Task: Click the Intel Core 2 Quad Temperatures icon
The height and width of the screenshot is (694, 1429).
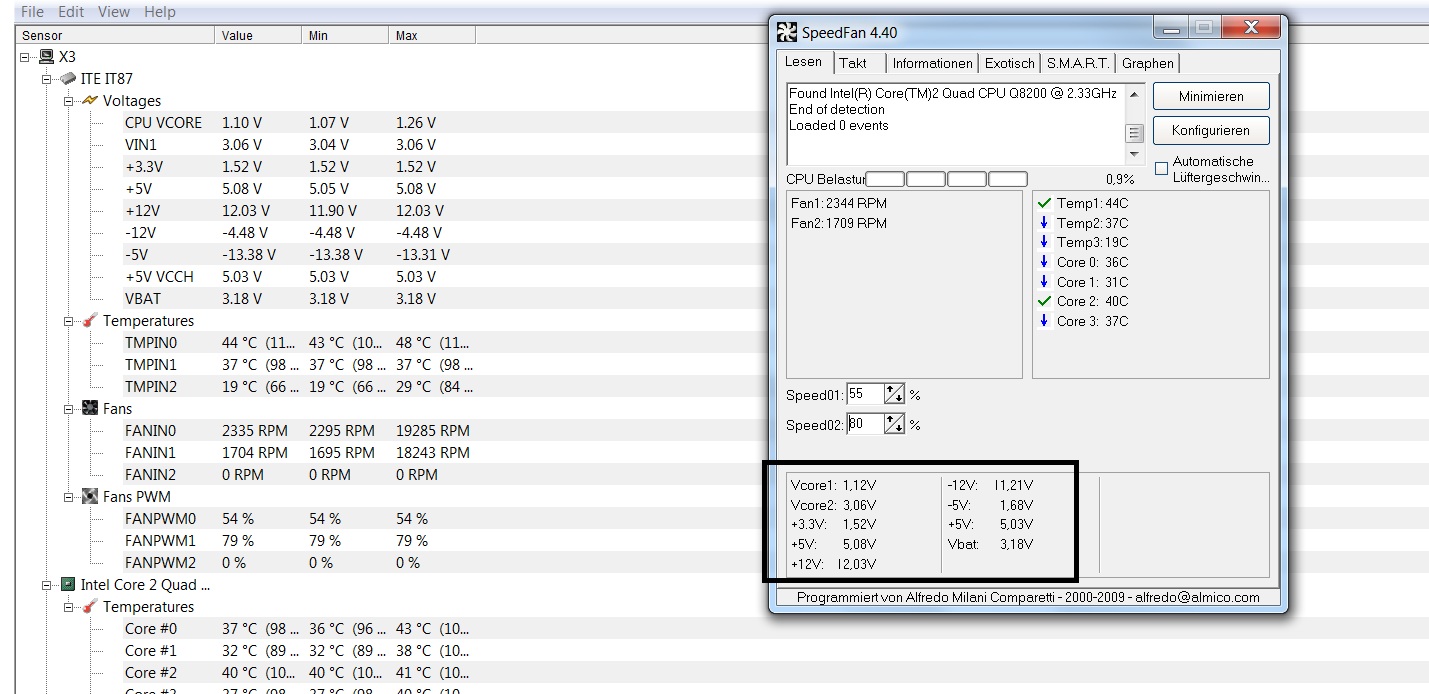Action: click(90, 607)
